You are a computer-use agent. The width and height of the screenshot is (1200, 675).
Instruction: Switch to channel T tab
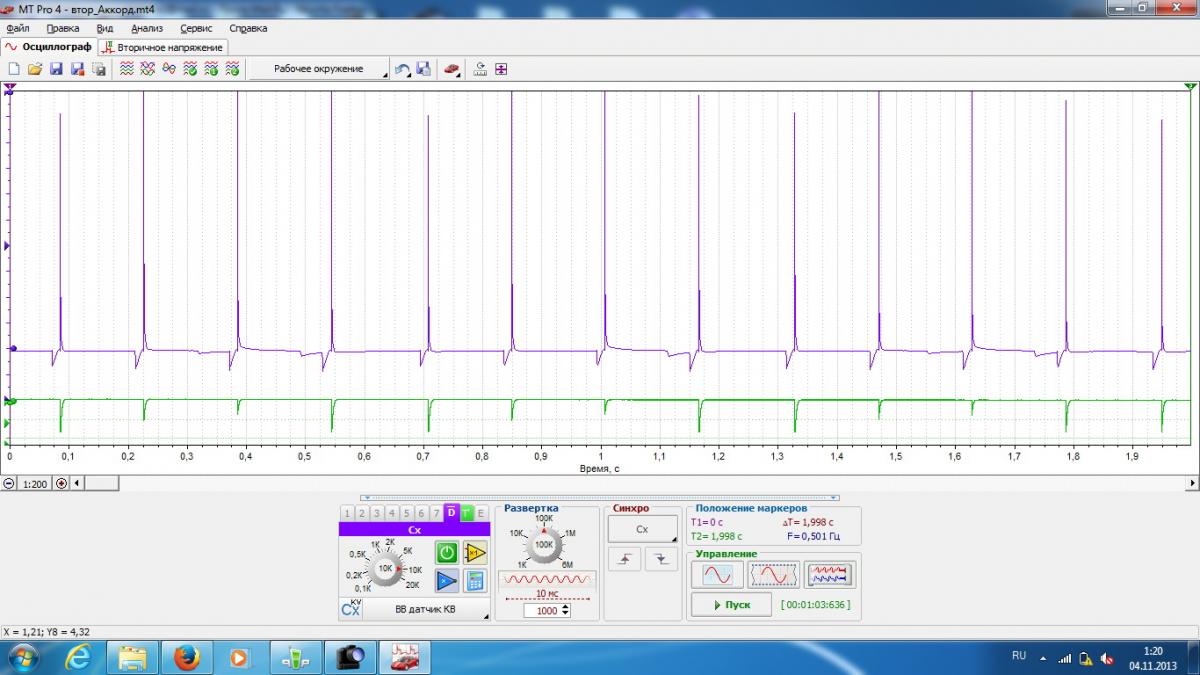466,513
